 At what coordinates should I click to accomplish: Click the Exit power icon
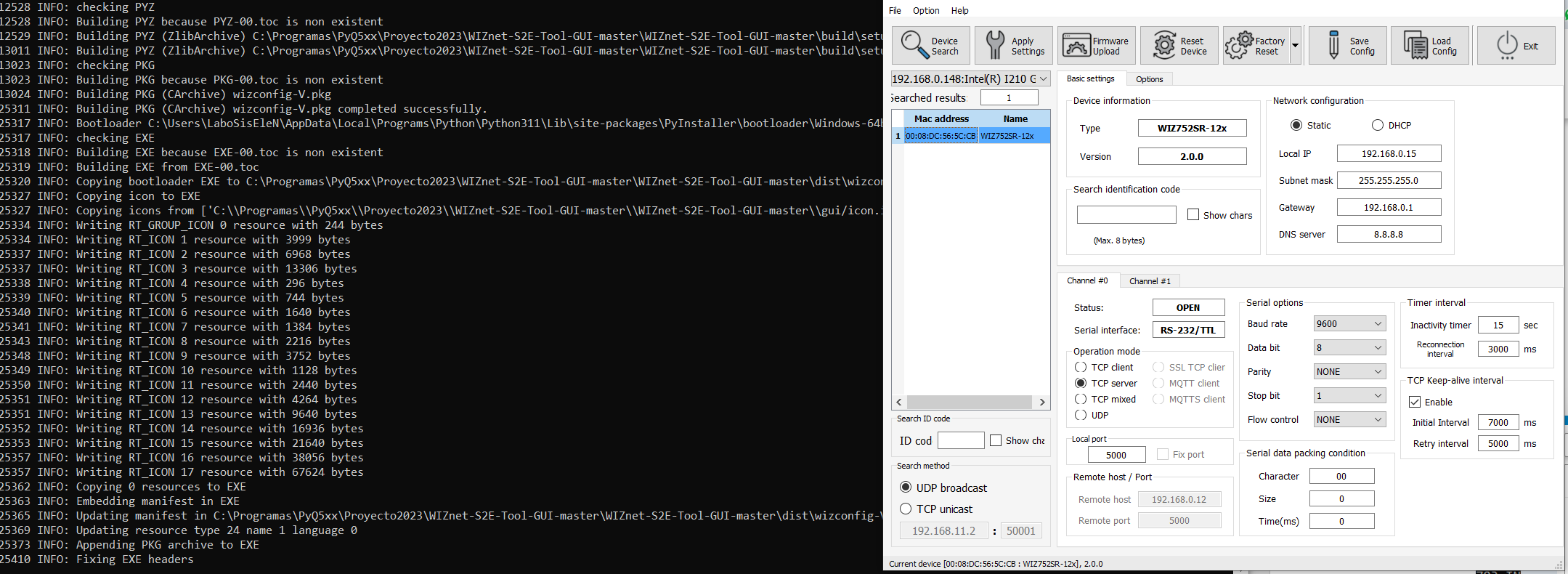(1507, 45)
